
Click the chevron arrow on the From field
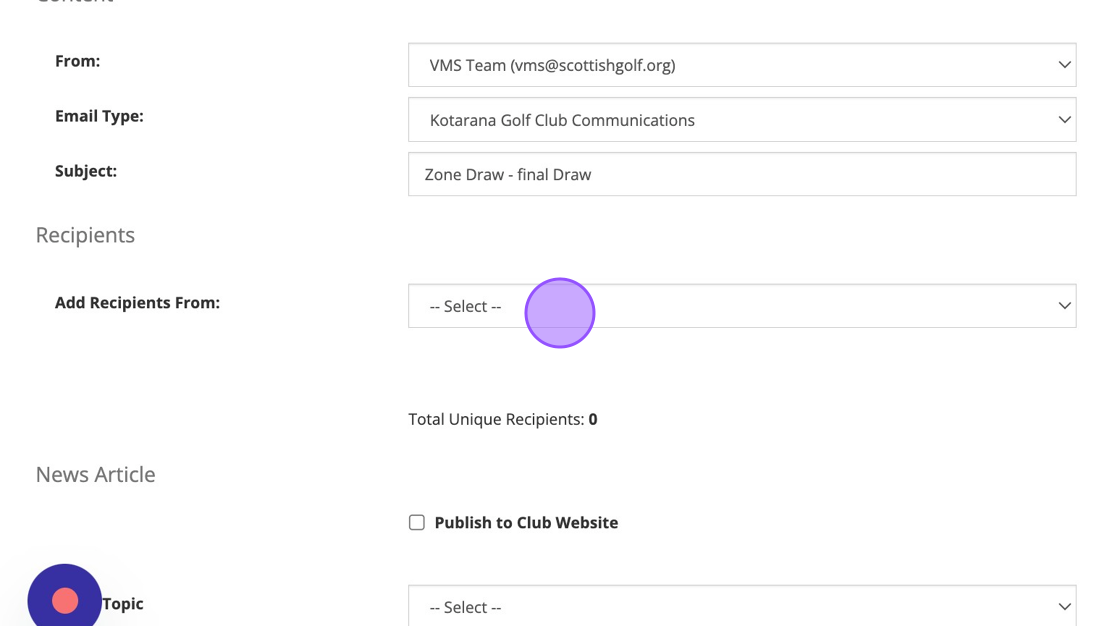(1064, 65)
